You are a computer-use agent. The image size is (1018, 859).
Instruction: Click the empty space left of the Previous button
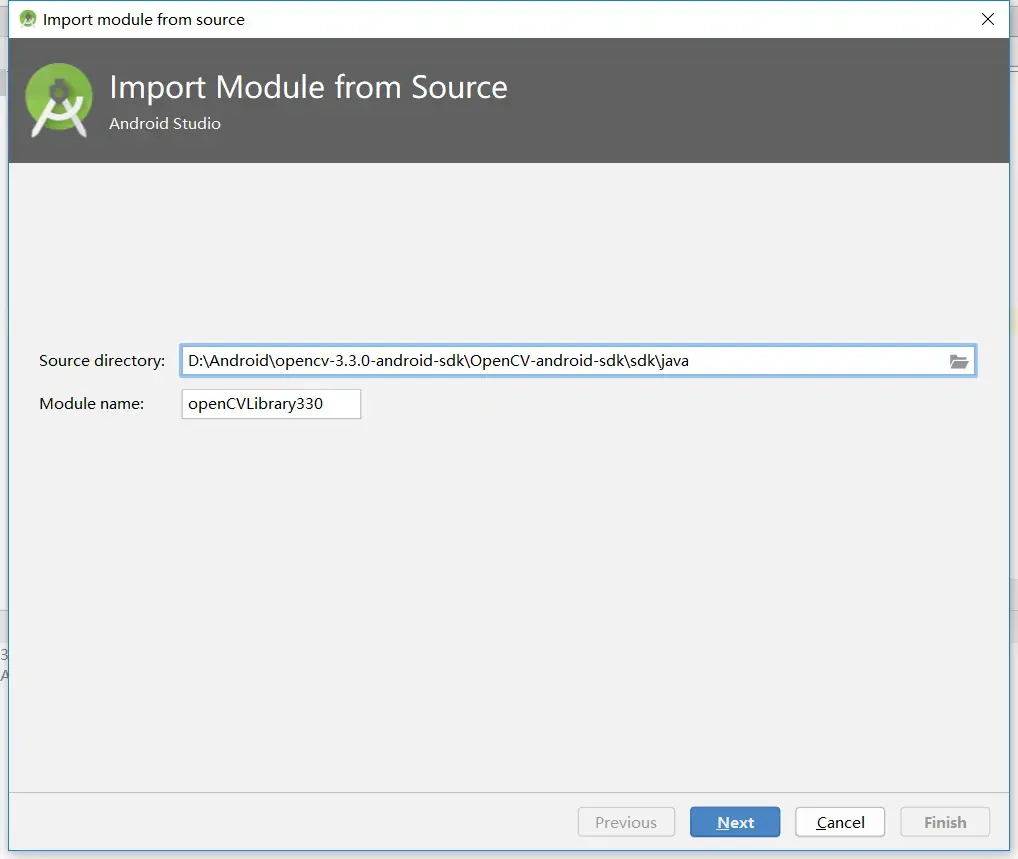coord(300,822)
